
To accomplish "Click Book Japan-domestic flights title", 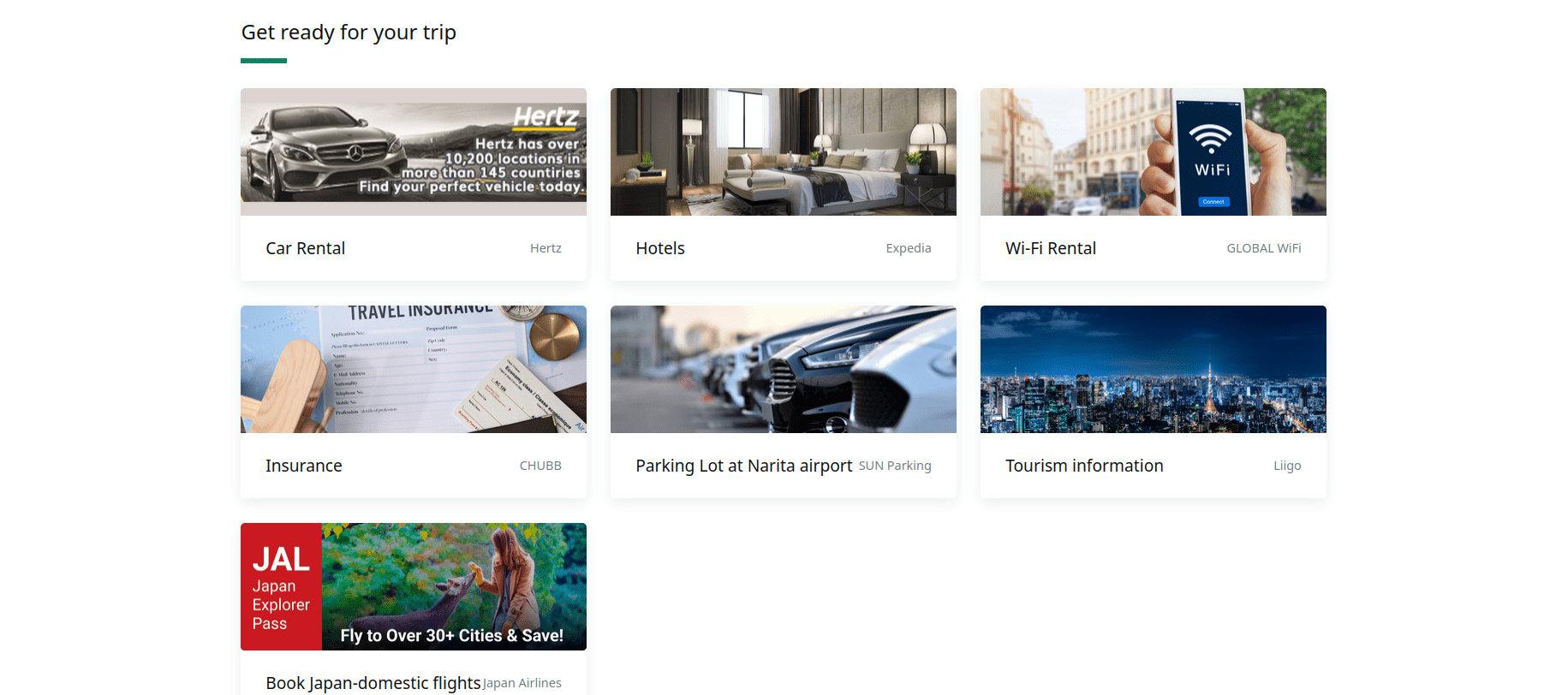I will 373,683.
